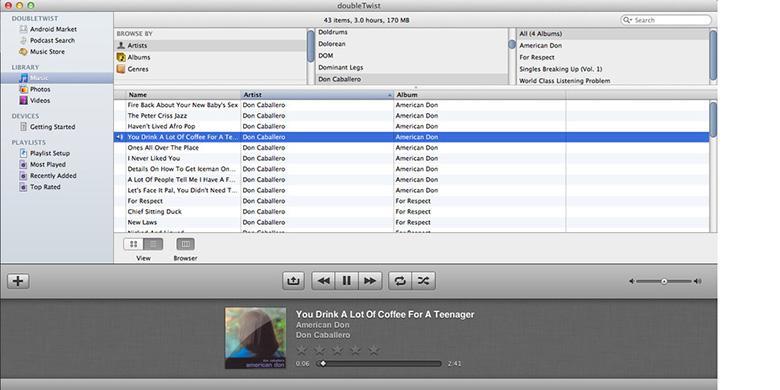Viewport: 780px width, 390px height.
Task: Click the American Don album artwork
Action: pos(256,338)
